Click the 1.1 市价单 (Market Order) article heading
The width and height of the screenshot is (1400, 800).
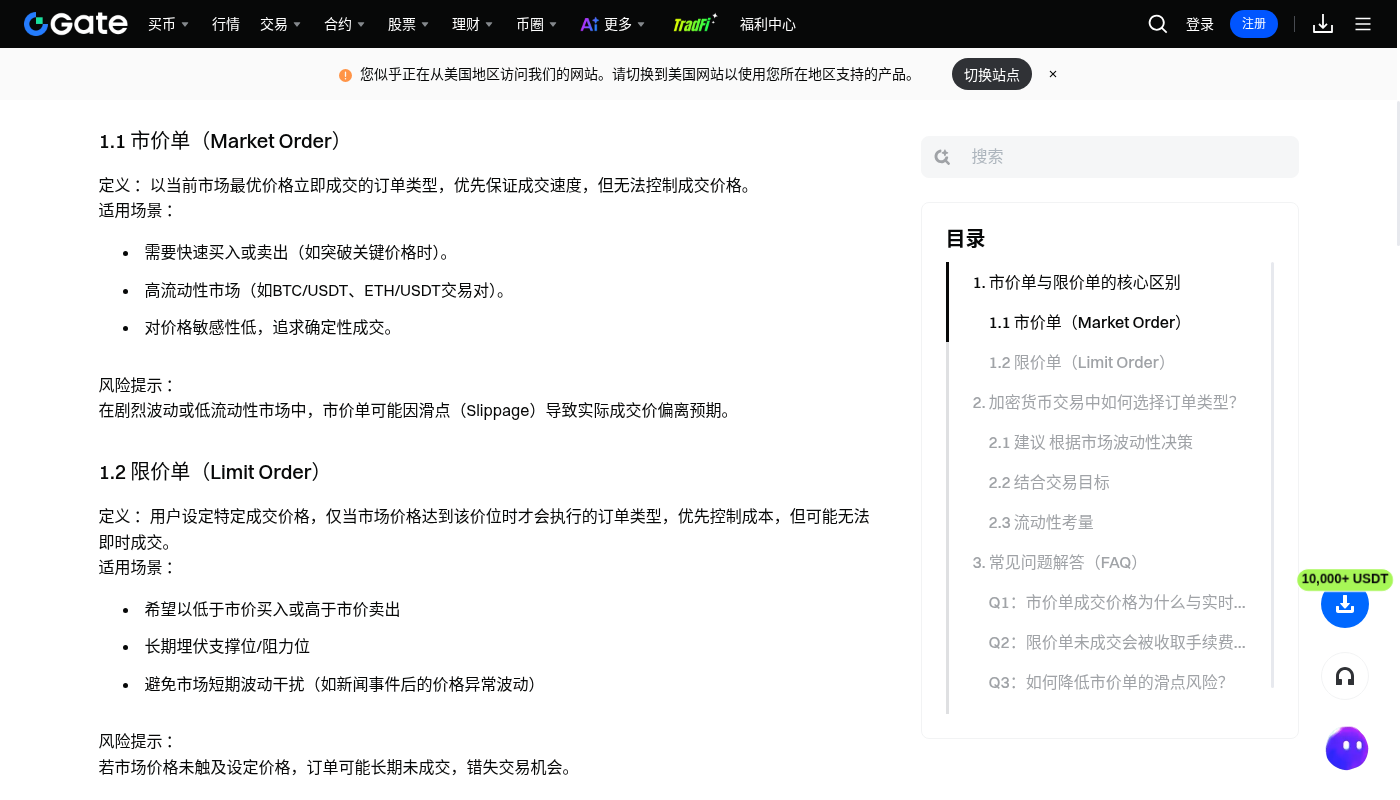coord(221,141)
